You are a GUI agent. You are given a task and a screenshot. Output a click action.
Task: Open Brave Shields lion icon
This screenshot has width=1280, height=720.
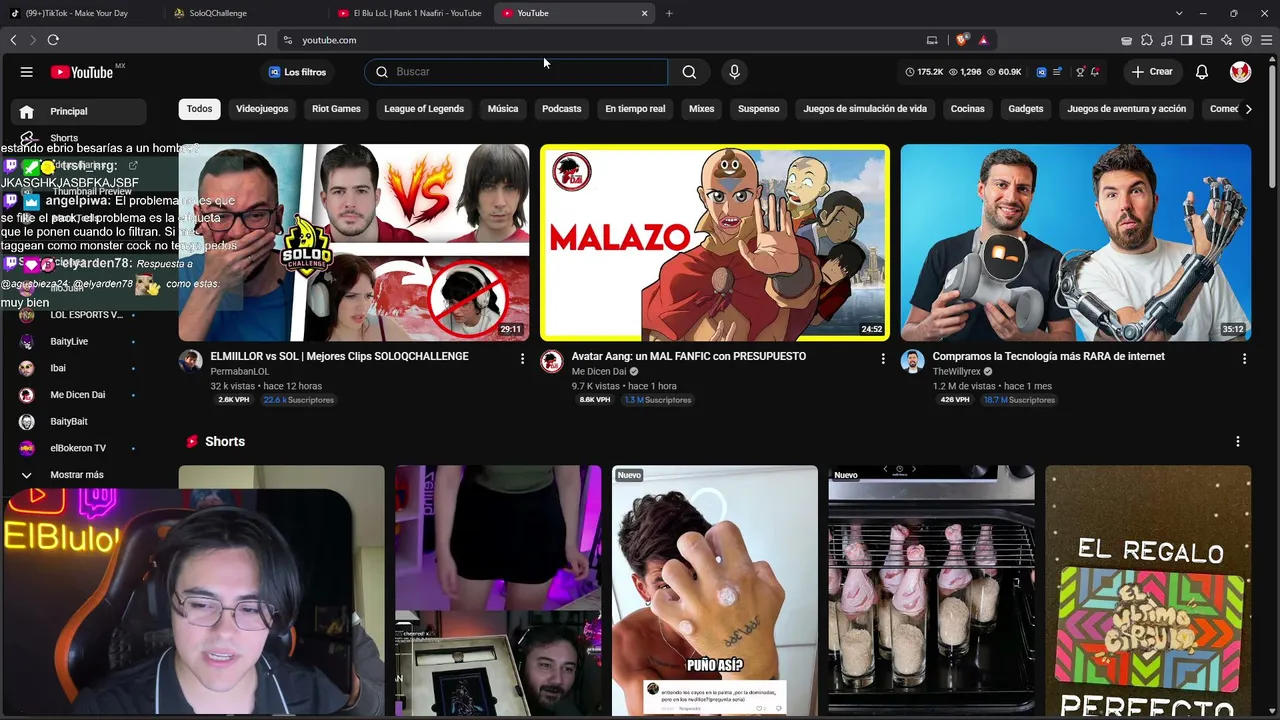coord(962,40)
